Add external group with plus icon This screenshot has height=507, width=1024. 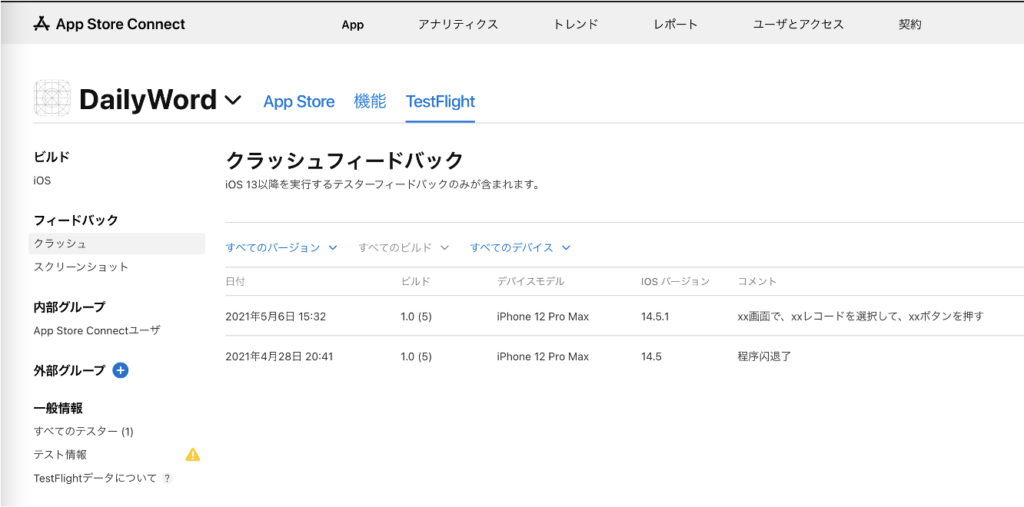(x=120, y=370)
